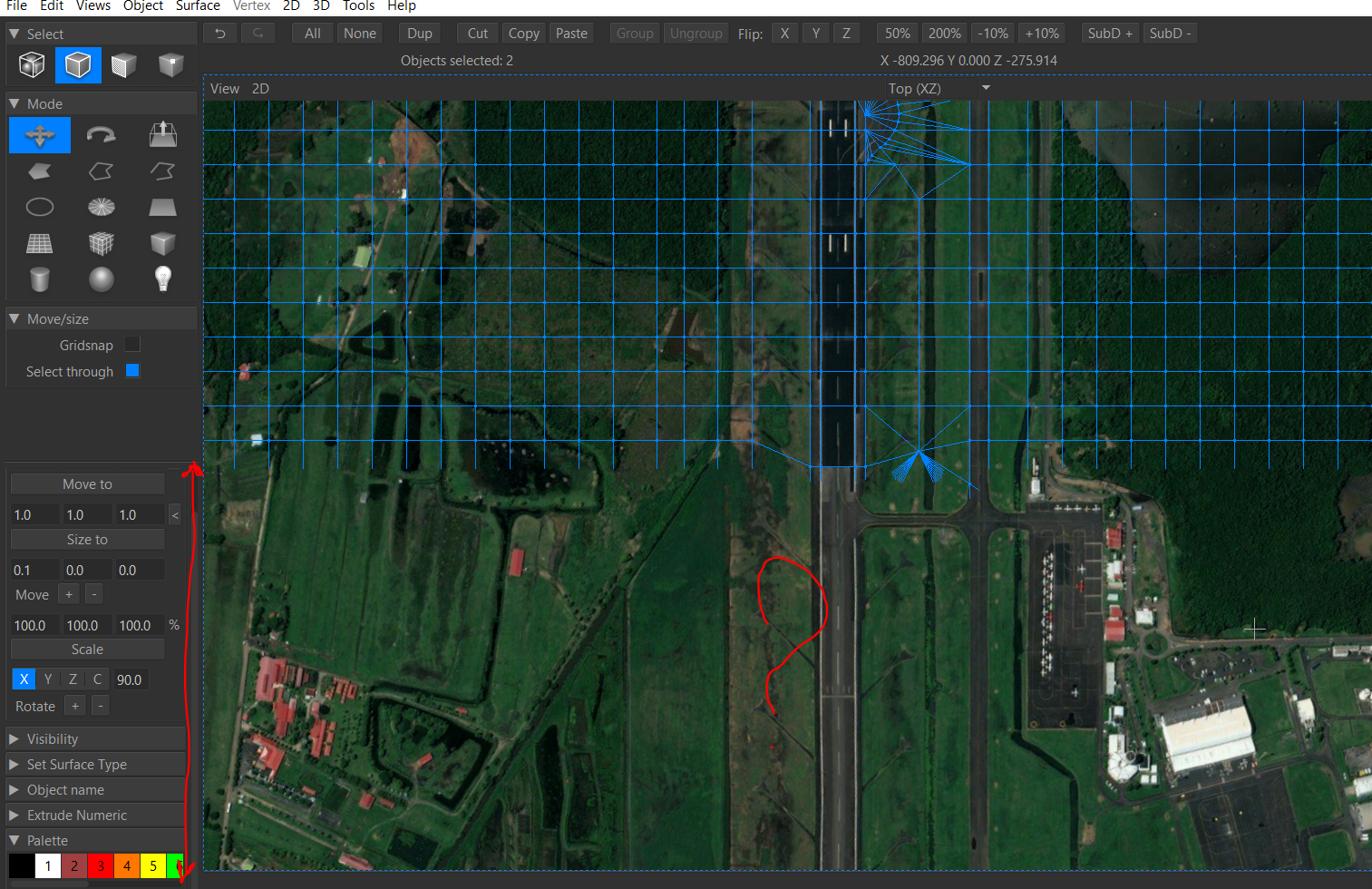Choose the sphere primitive tool

tap(101, 279)
